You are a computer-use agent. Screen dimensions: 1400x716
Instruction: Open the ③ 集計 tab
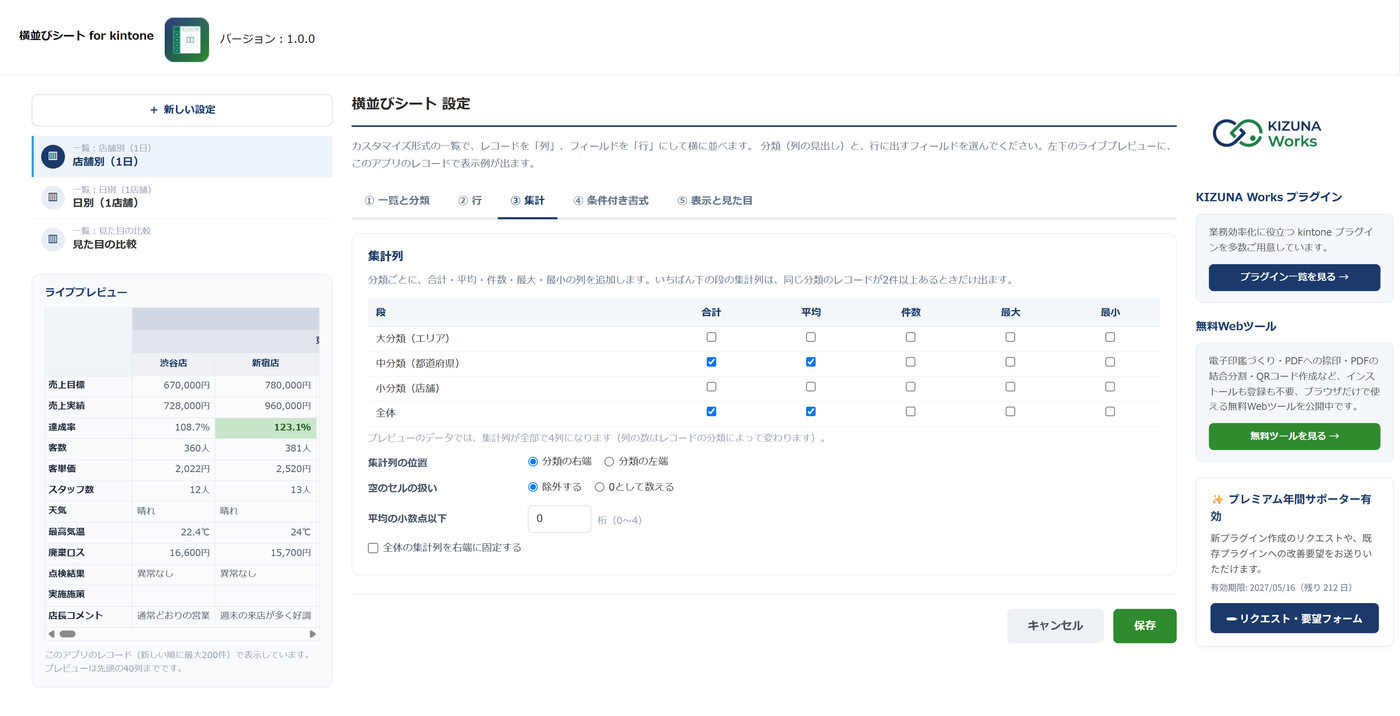[527, 201]
